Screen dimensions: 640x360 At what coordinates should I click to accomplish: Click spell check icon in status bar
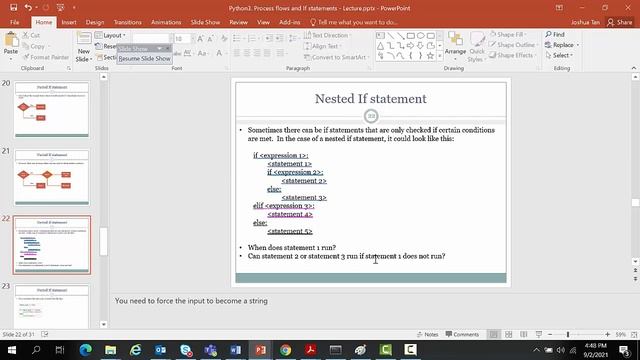point(44,334)
